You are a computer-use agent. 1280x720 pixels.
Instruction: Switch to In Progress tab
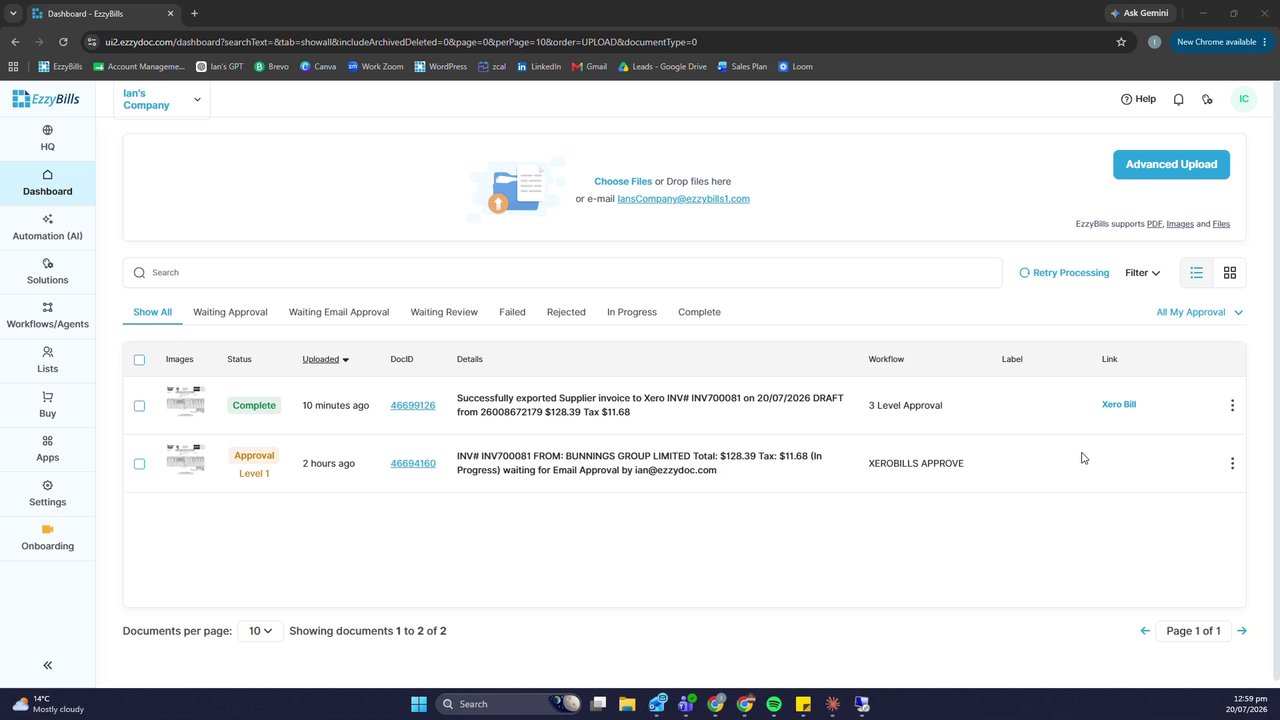click(x=632, y=312)
